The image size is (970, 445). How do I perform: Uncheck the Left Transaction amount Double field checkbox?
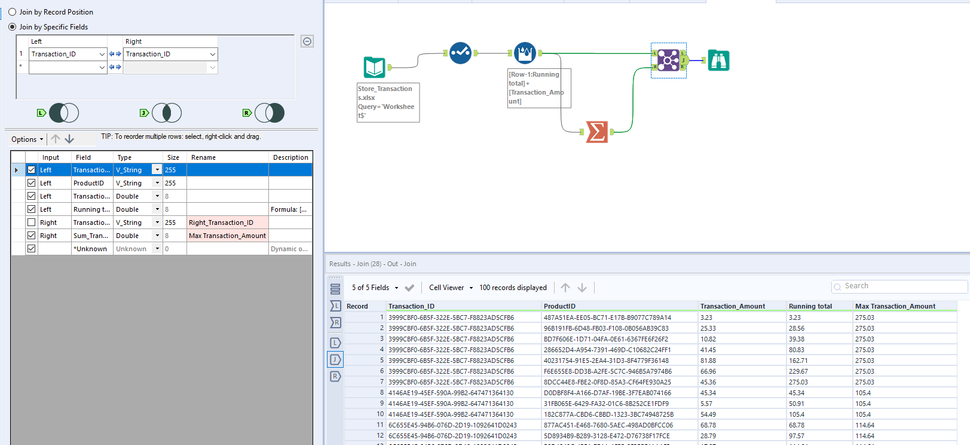click(x=32, y=196)
